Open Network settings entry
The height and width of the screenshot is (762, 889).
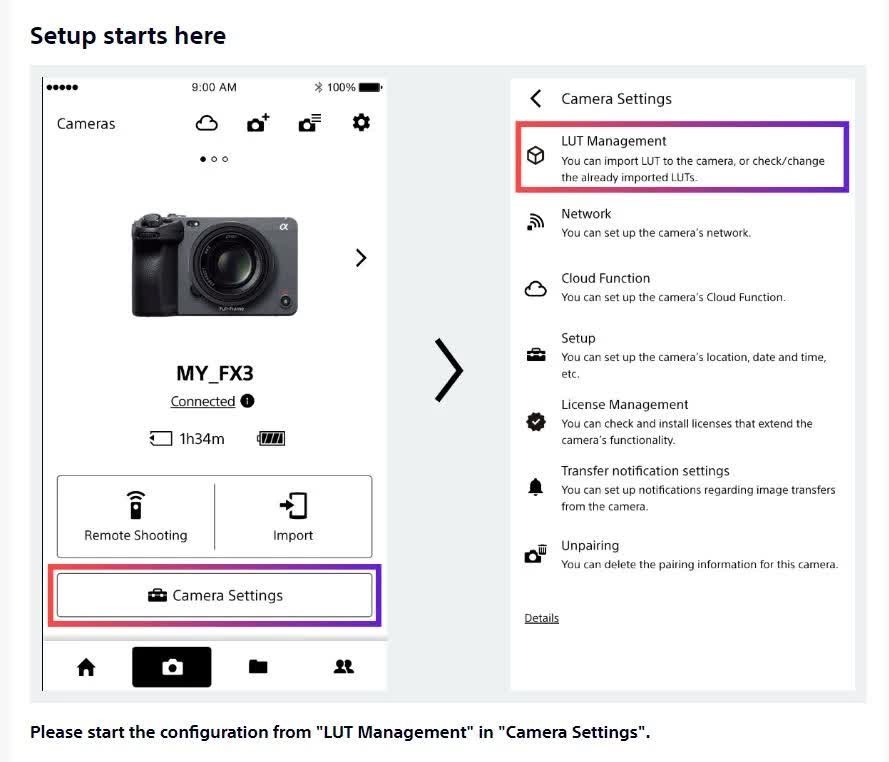pos(682,223)
